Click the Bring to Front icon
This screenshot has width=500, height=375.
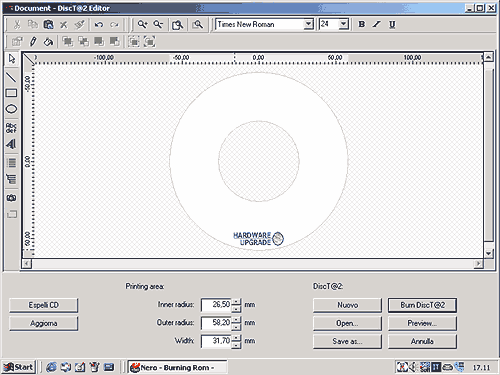(68, 42)
